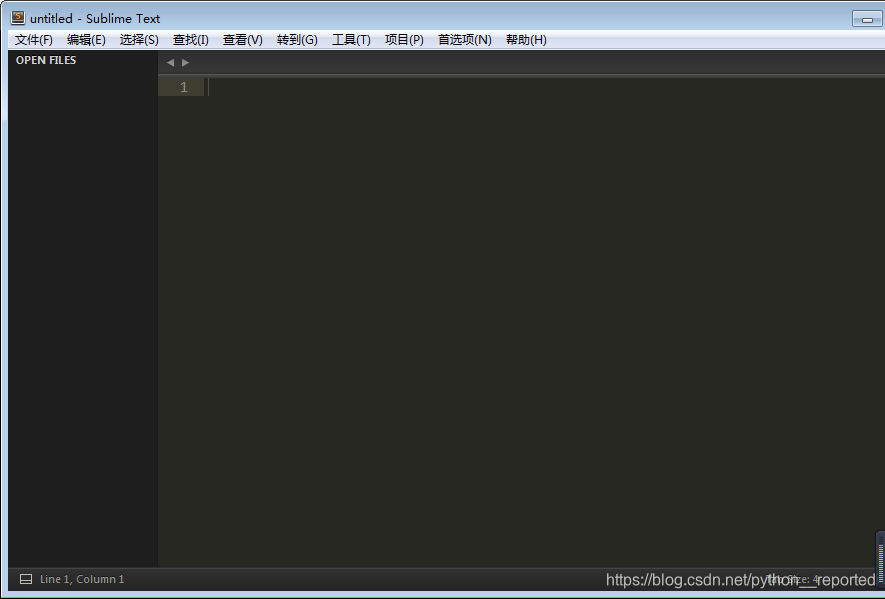
Task: Open the 帮助(H) menu
Action: (526, 40)
